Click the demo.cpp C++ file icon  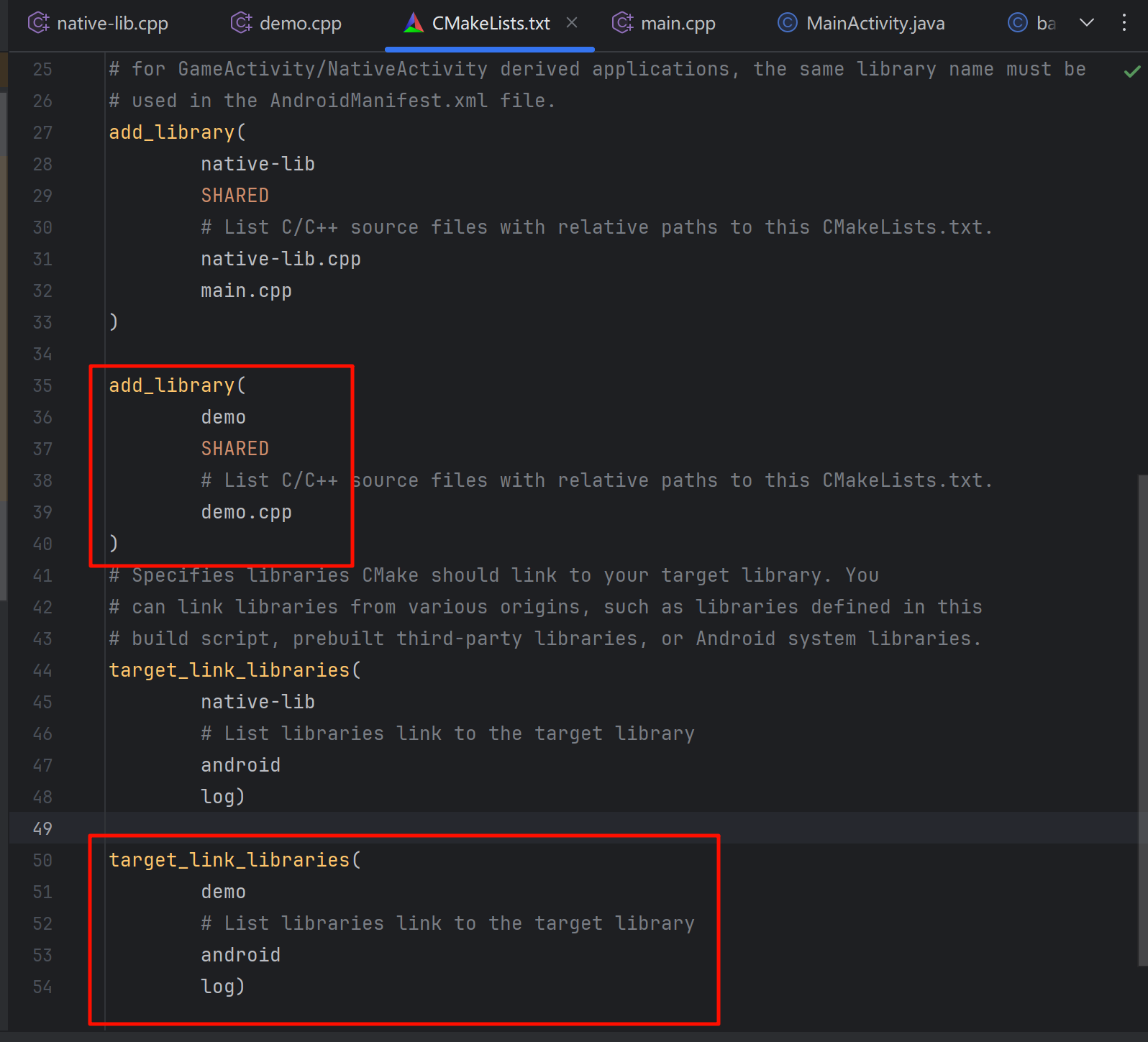point(241,23)
